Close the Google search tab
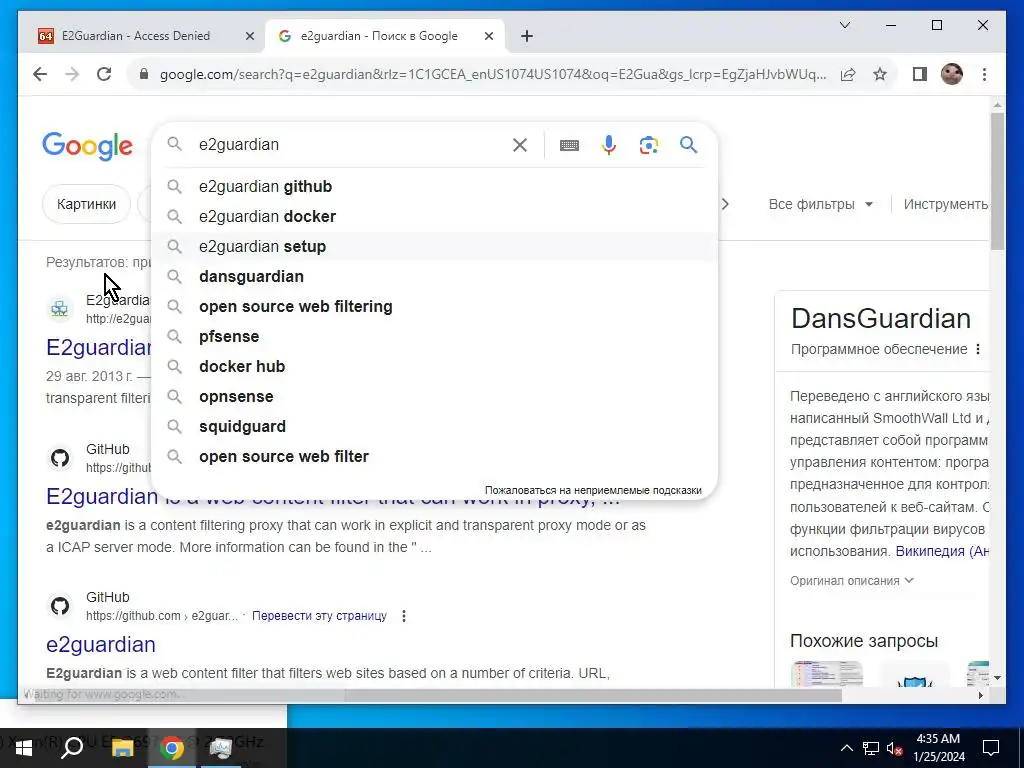 (x=488, y=37)
